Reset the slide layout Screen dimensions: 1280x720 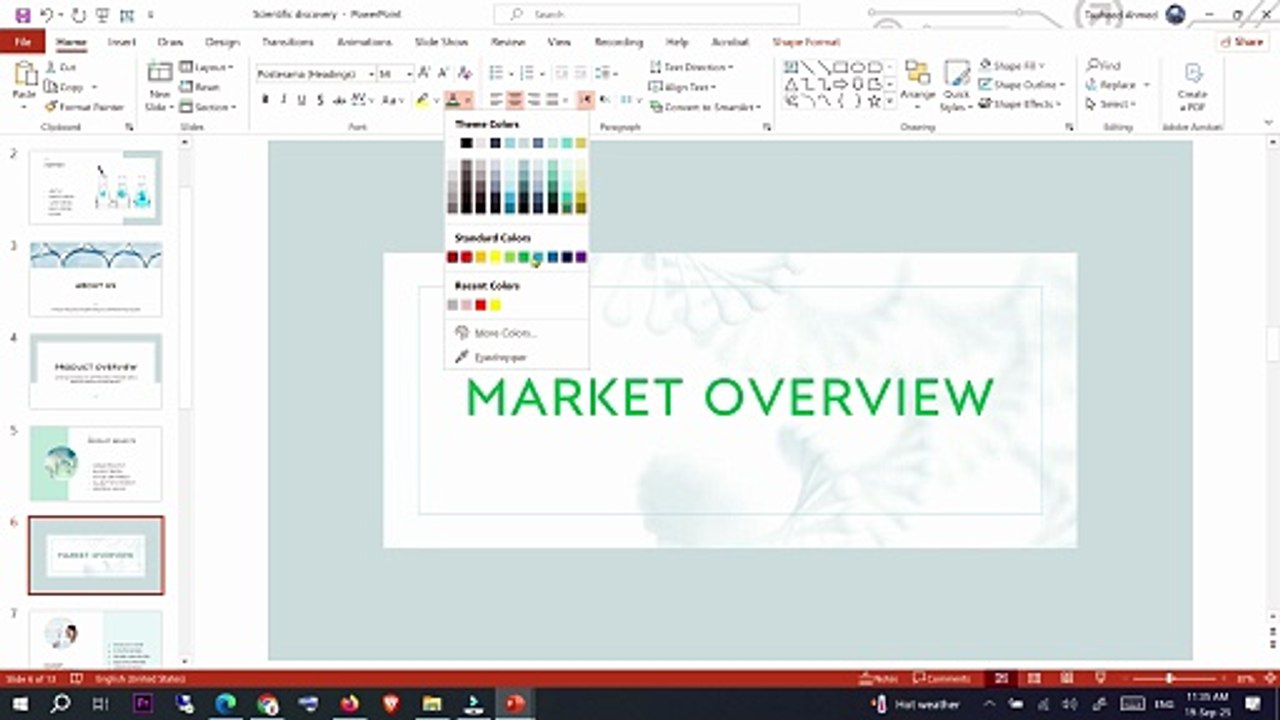click(x=200, y=87)
